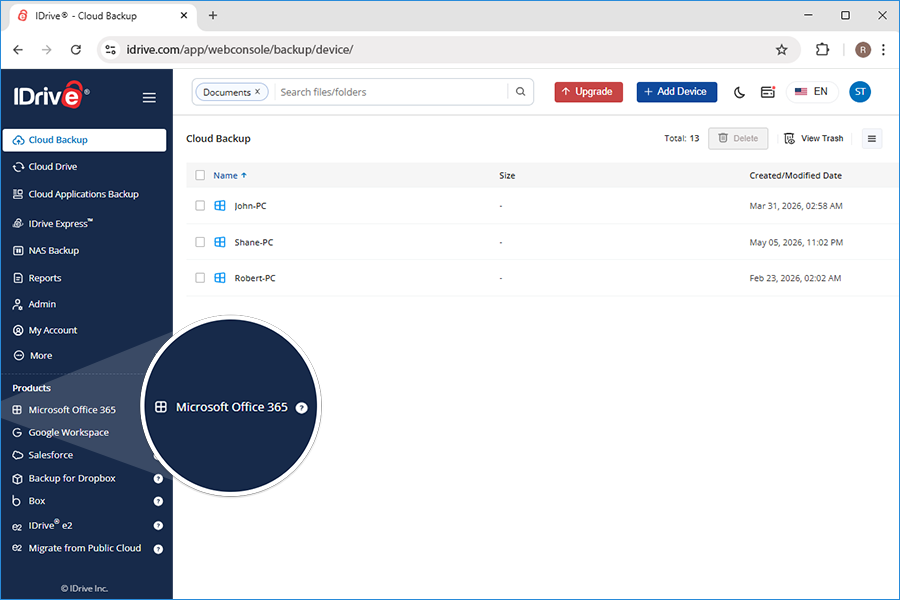Click the Size column header
Screen dimensions: 900x600
click(x=507, y=176)
